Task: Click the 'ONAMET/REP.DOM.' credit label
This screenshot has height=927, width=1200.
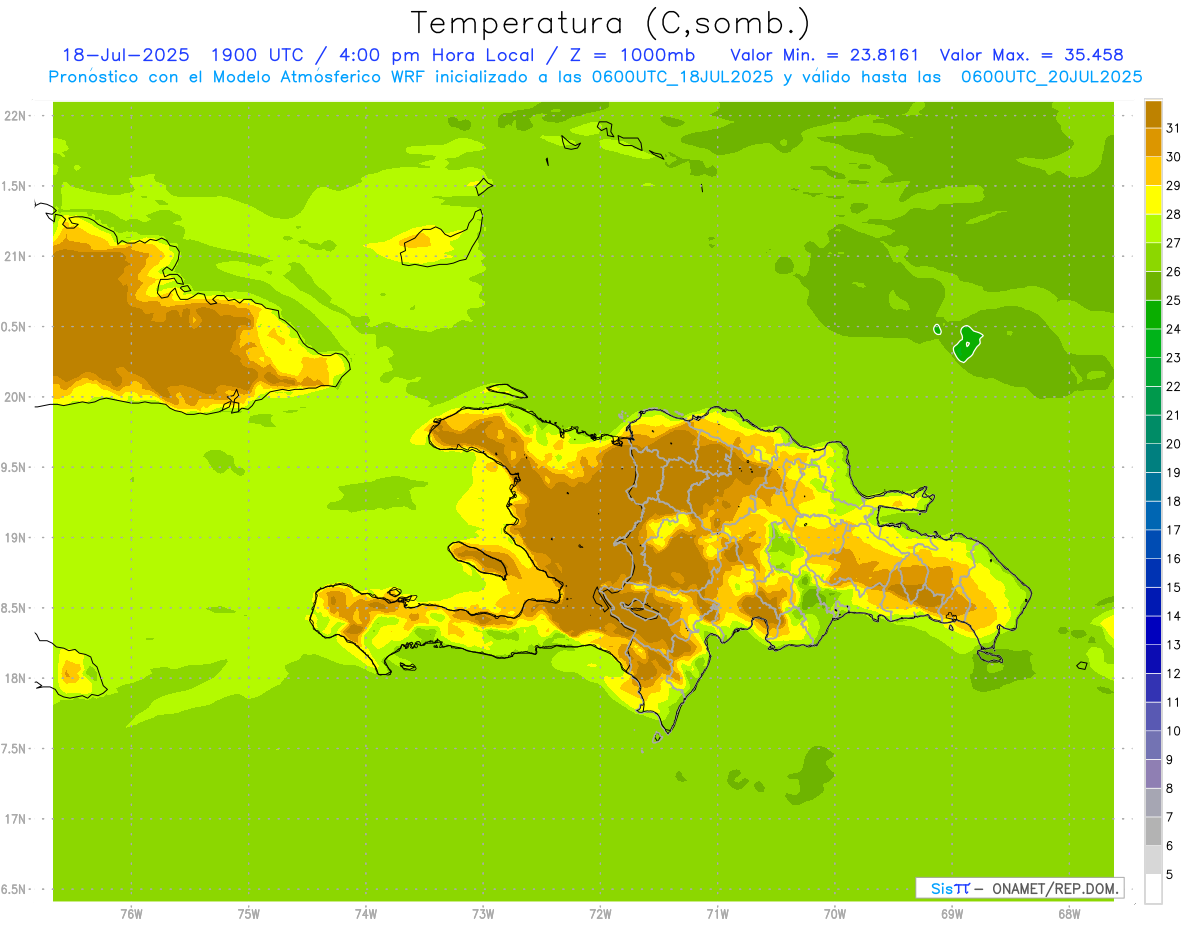Action: click(x=1054, y=888)
